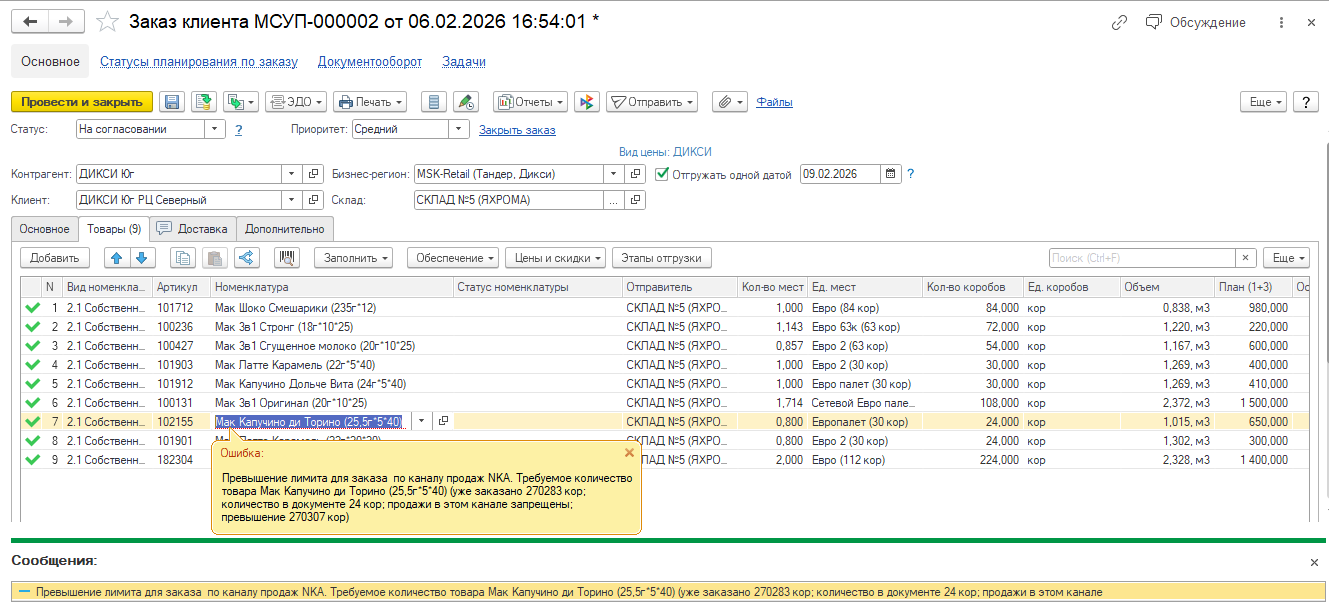The height and width of the screenshot is (613, 1329).
Task: Open the calendar picker for shipment date
Action: 889,174
